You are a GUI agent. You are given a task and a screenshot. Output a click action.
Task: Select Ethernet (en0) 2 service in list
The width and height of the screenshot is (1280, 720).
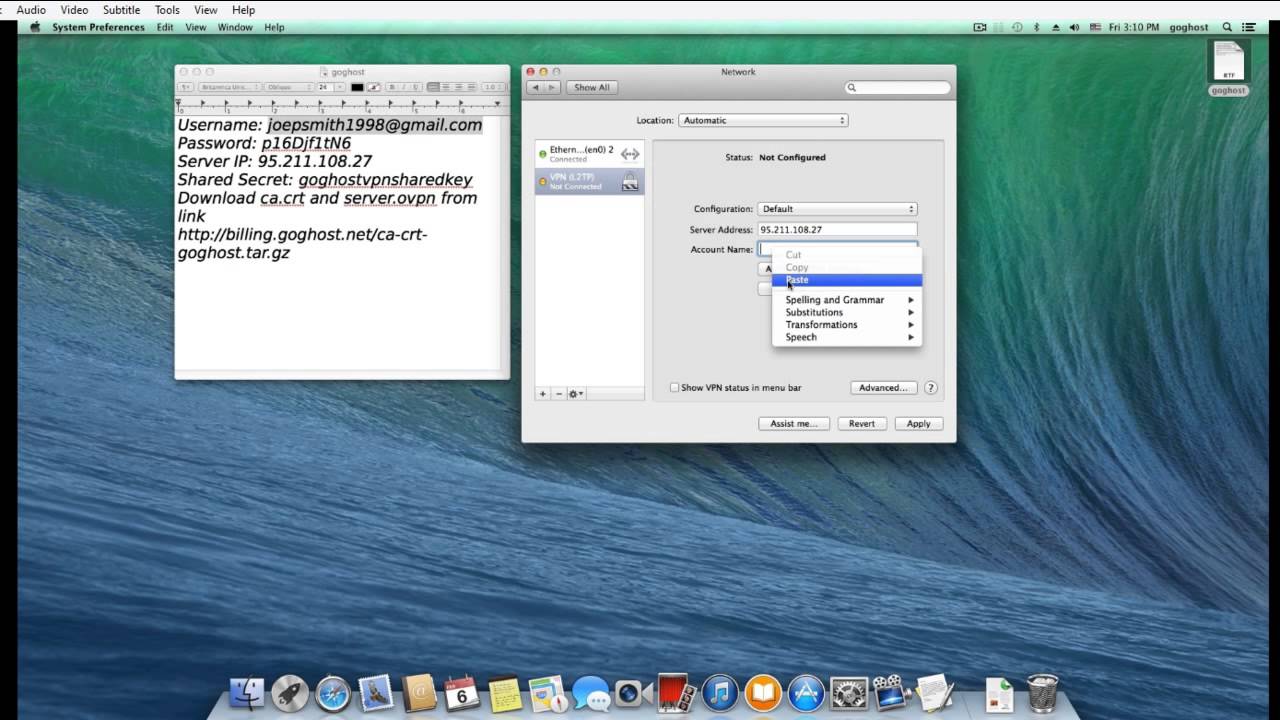[590, 154]
